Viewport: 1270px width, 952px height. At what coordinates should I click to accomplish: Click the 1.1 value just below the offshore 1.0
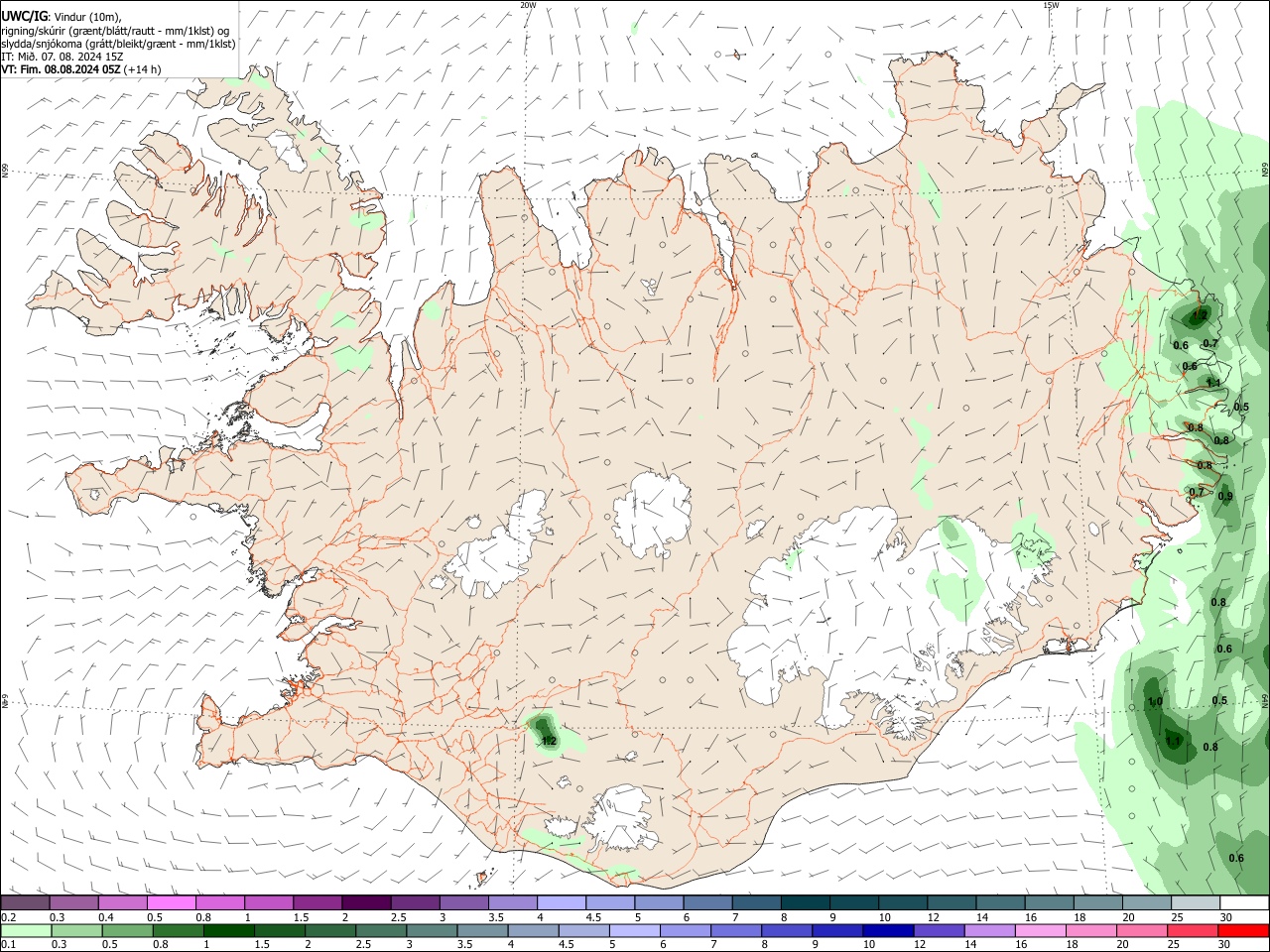1174,741
